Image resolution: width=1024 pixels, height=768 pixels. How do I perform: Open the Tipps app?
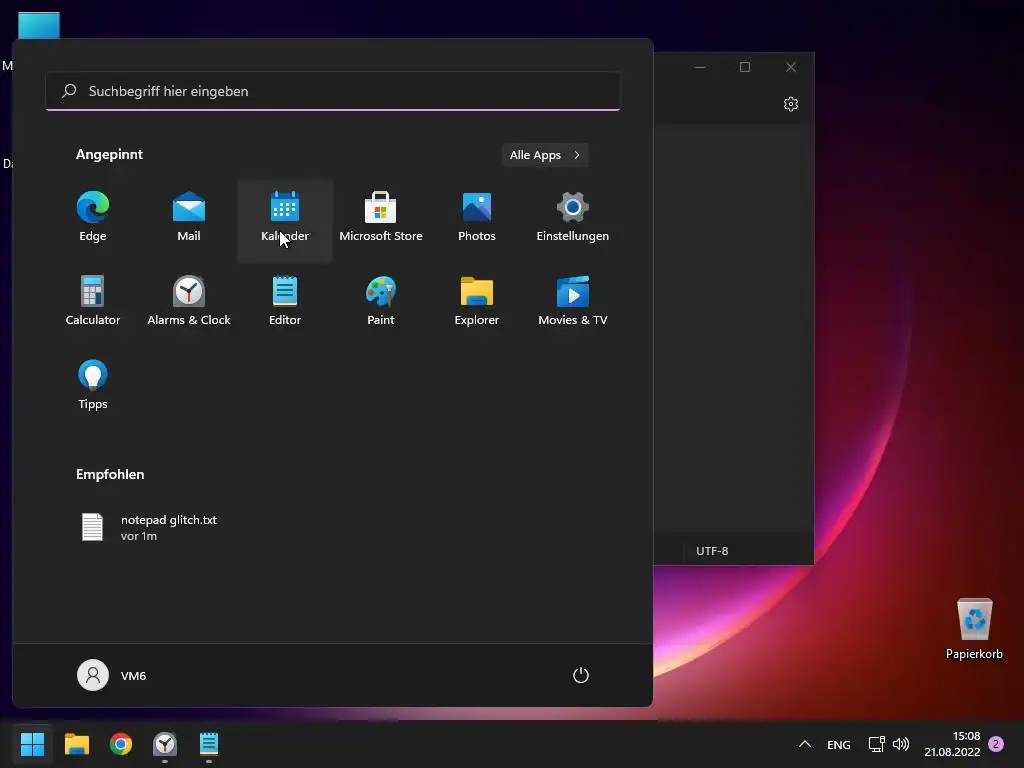click(x=93, y=387)
